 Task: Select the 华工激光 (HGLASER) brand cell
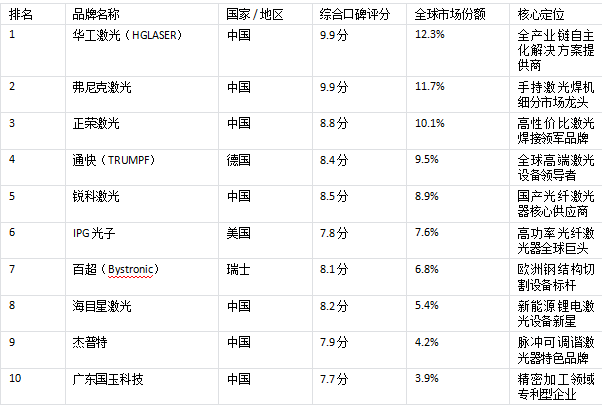122,35
